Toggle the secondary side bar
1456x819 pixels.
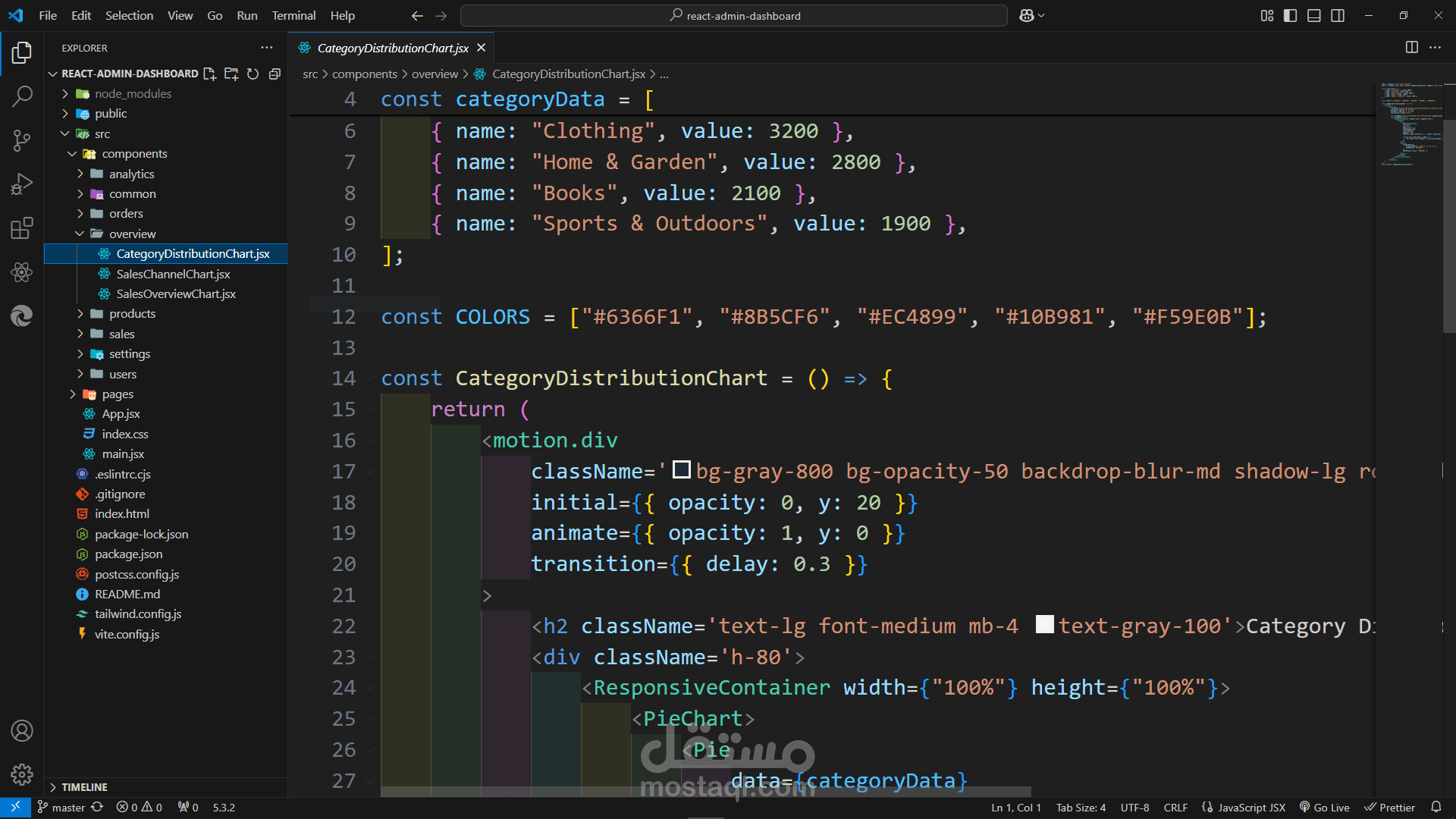[x=1338, y=15]
